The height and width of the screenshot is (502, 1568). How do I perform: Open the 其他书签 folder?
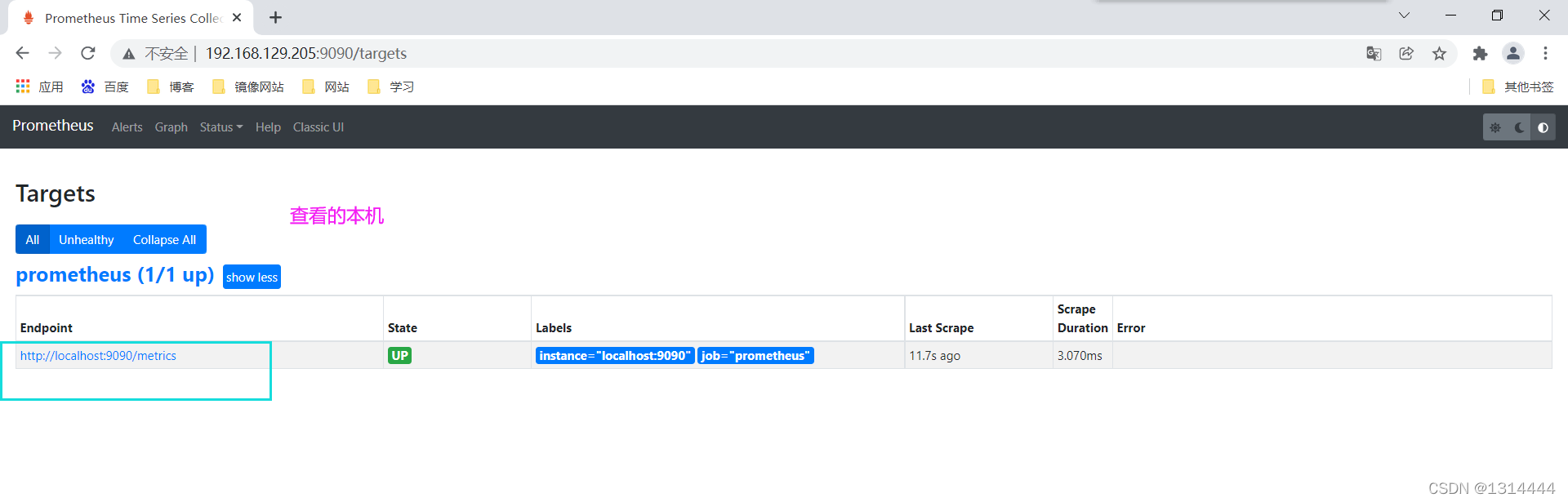[x=1517, y=87]
